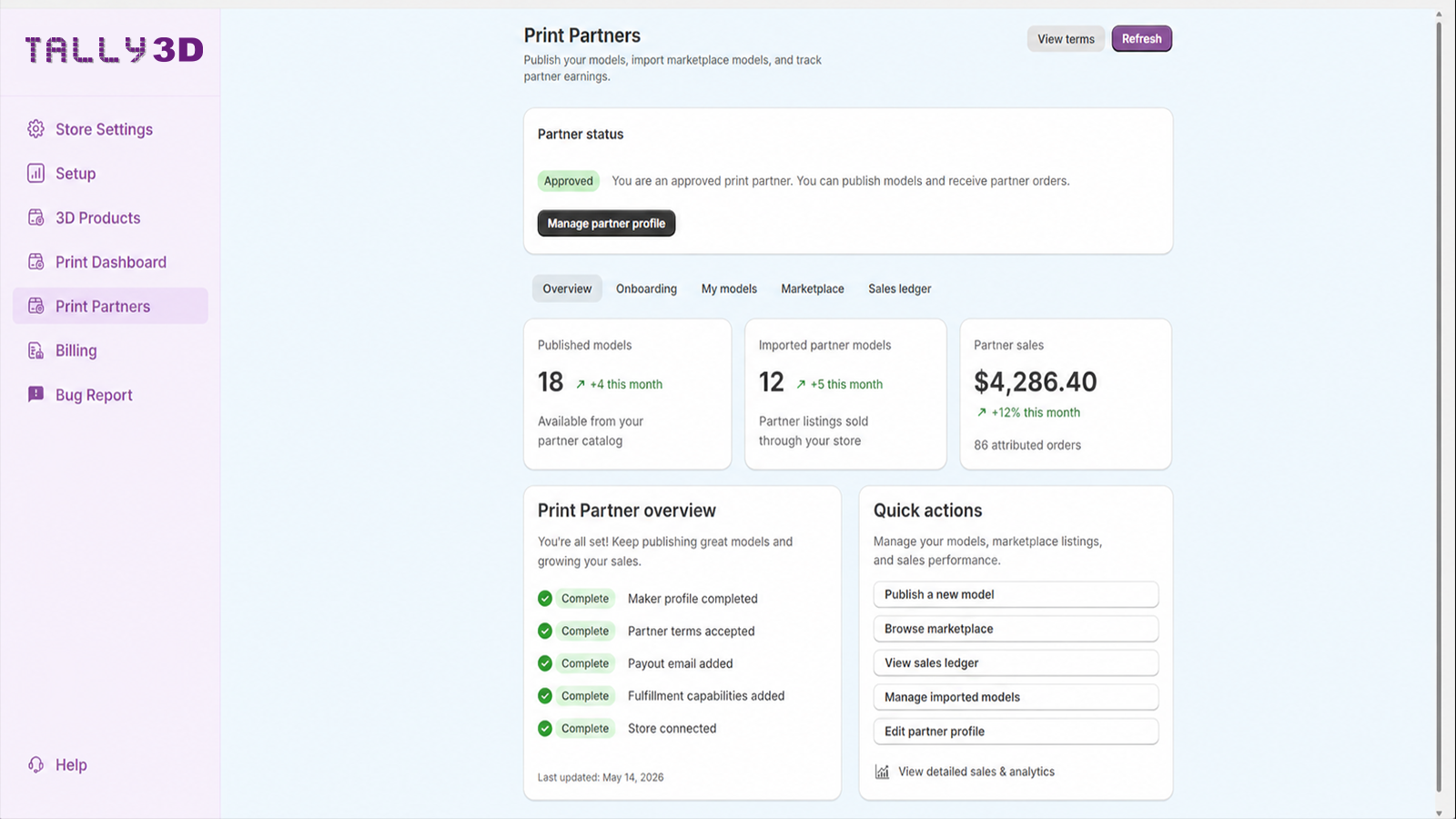This screenshot has height=819, width=1456.
Task: Click Publish a new model
Action: [1016, 594]
